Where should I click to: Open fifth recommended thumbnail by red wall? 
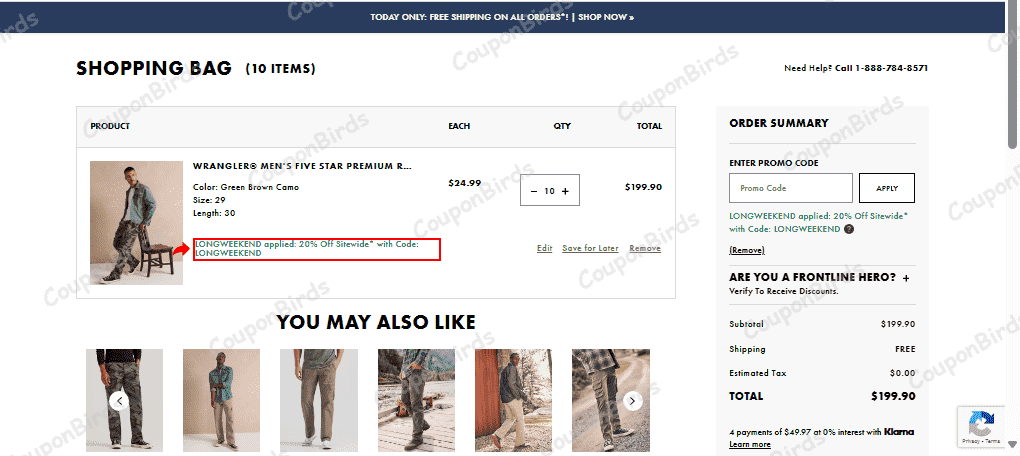pos(513,400)
